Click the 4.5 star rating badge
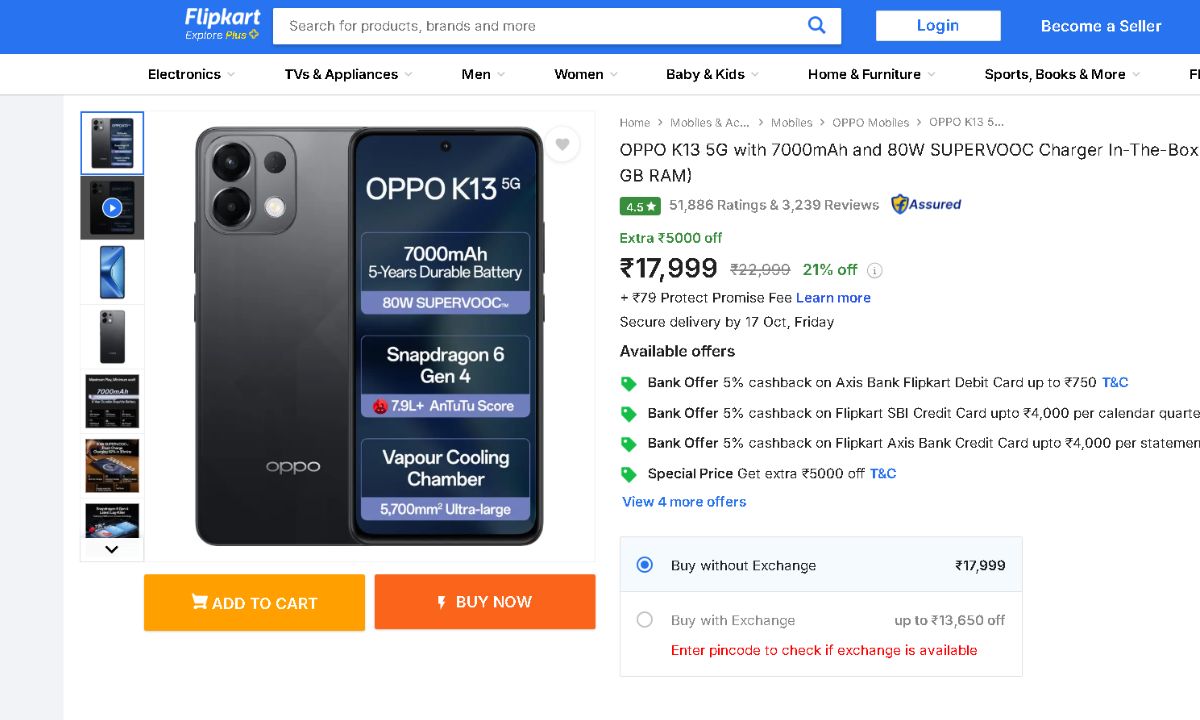Viewport: 1200px width, 720px height. (640, 206)
